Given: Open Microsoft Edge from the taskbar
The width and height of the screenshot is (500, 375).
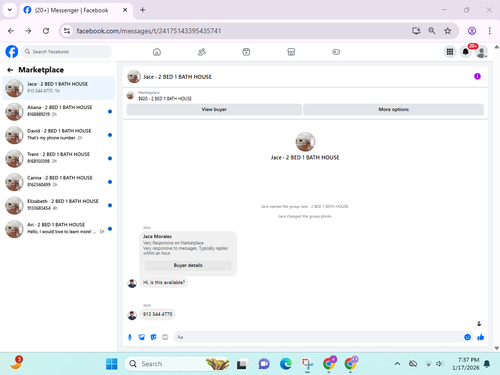Looking at the screenshot, I should (286, 364).
